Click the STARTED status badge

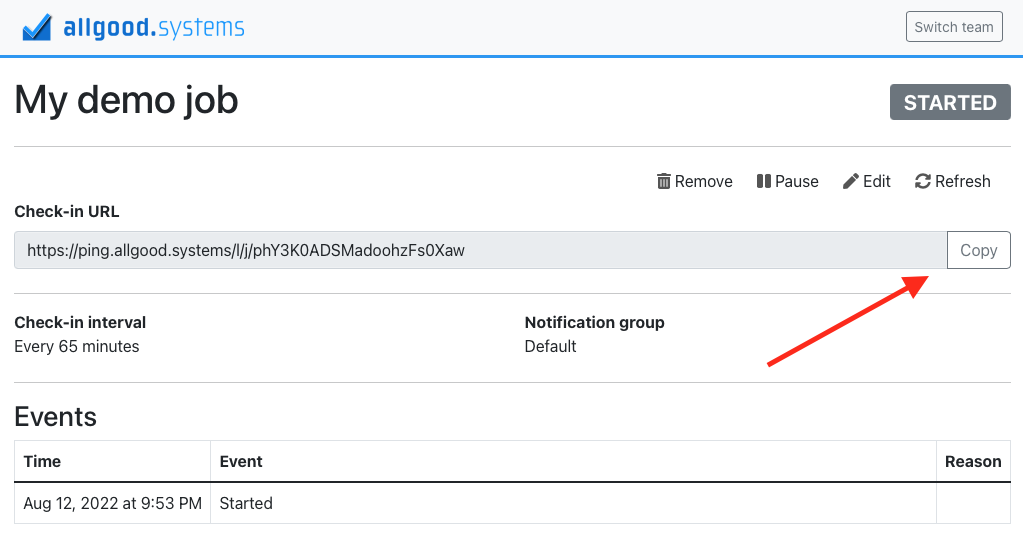(949, 102)
